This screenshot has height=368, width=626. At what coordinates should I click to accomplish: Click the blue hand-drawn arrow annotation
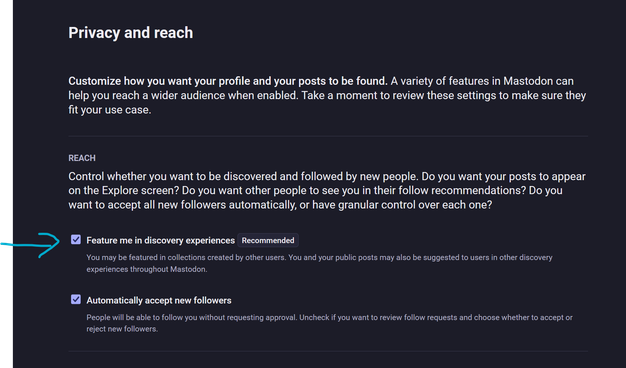pyautogui.click(x=30, y=245)
